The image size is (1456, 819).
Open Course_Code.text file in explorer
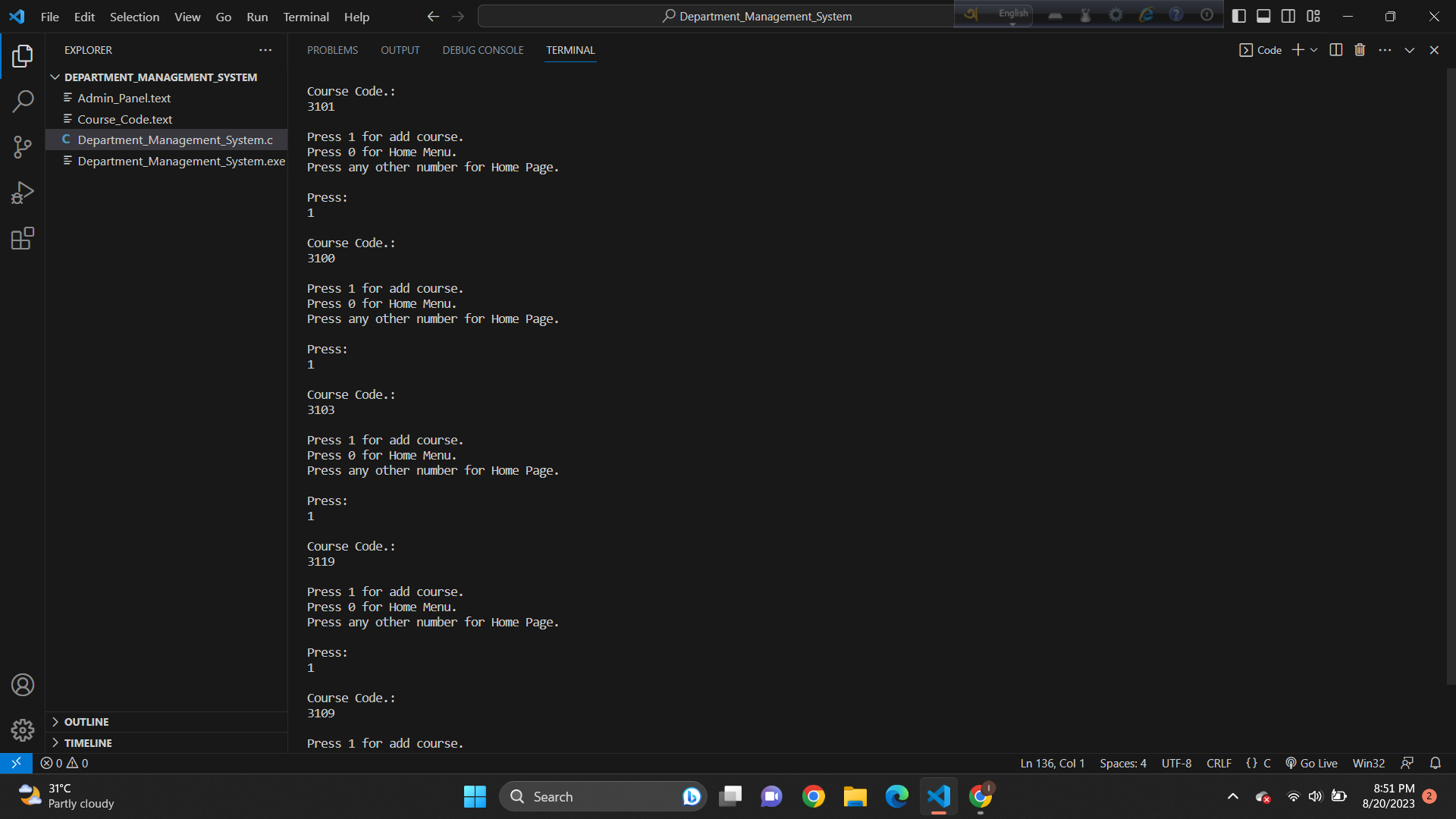coord(124,119)
